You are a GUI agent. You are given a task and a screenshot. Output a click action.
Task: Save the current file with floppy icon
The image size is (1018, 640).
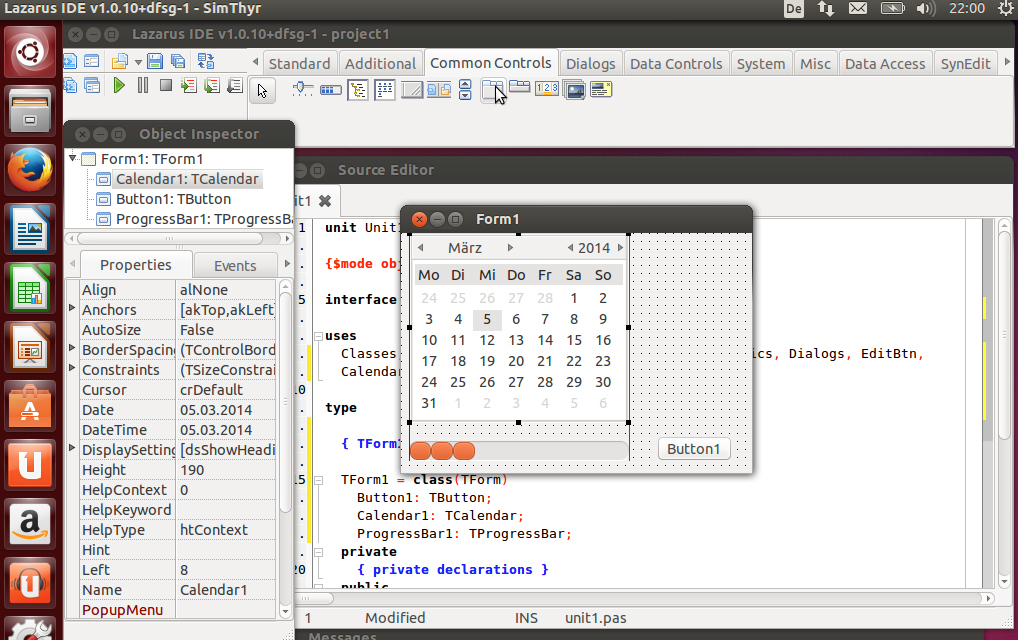155,62
